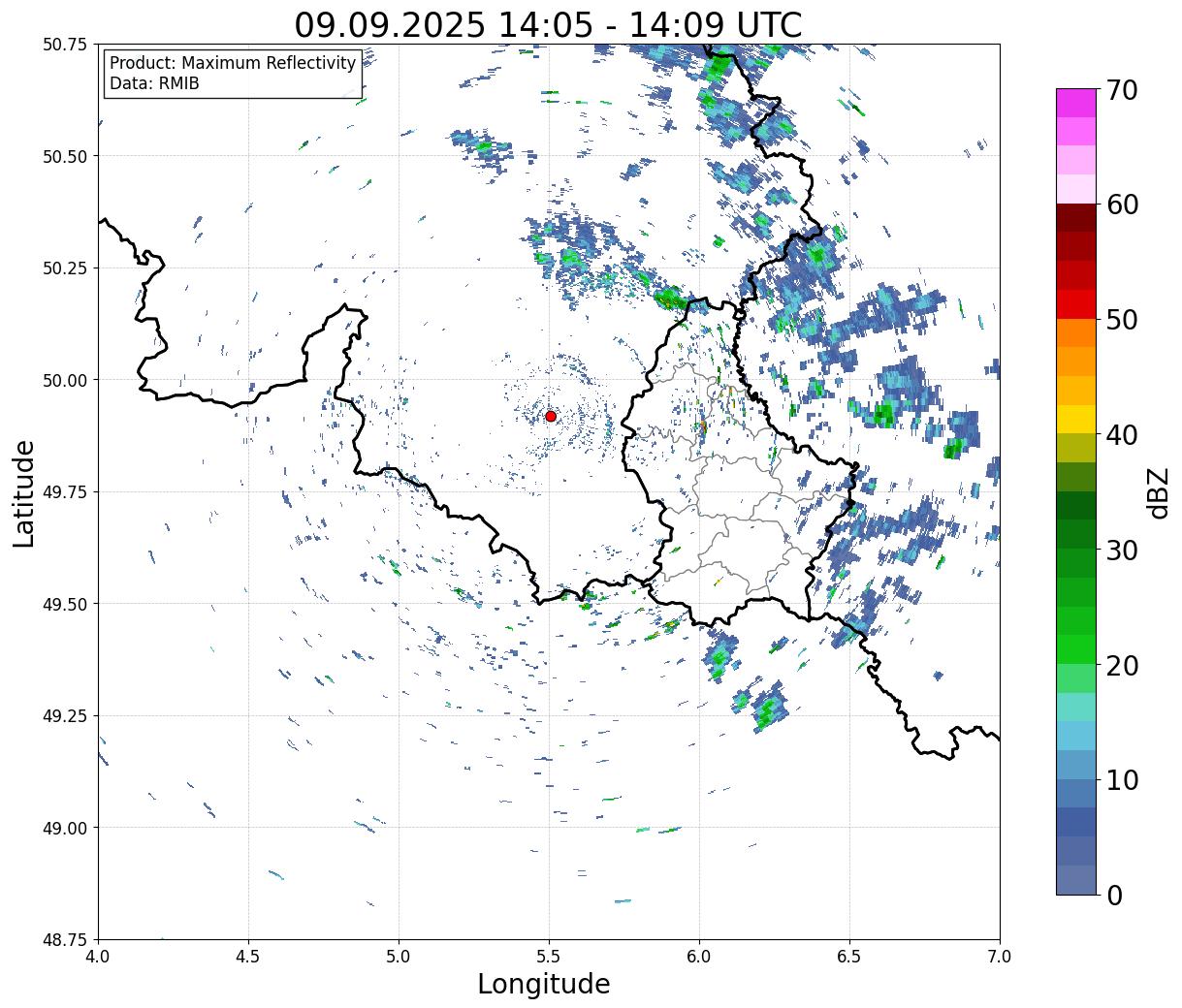Screen dimensions: 1182x1008
Task: Click the magenta top colorbar swatch
Action: [1076, 103]
